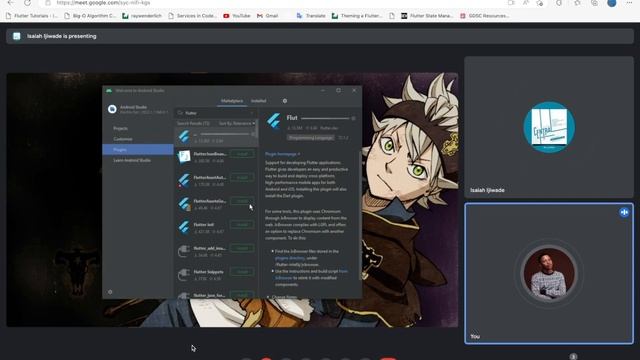The image size is (640, 360).
Task: Click the large Flutter logo in plugin details
Action: point(273,121)
